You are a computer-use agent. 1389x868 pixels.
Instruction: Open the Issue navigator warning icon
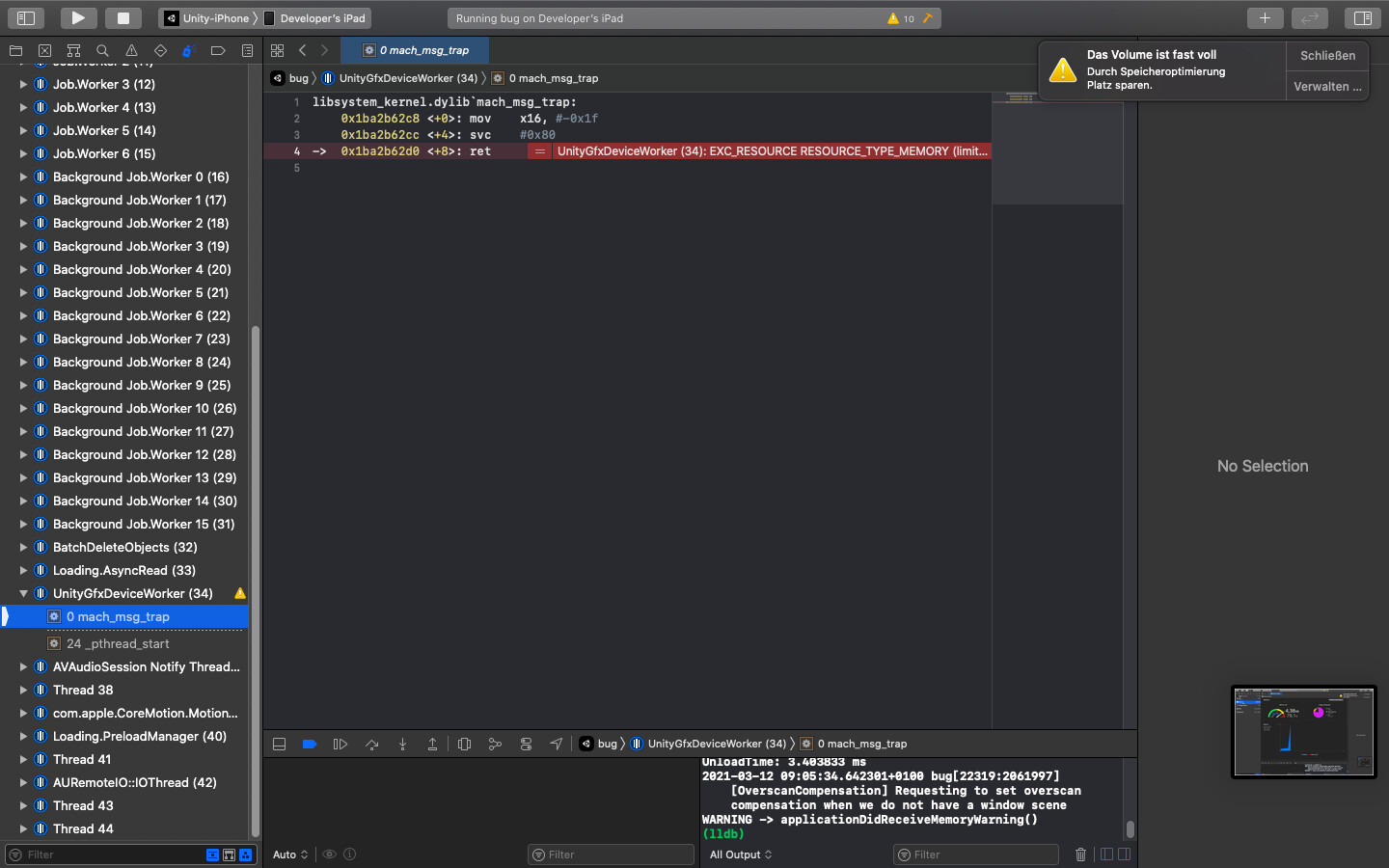(131, 50)
